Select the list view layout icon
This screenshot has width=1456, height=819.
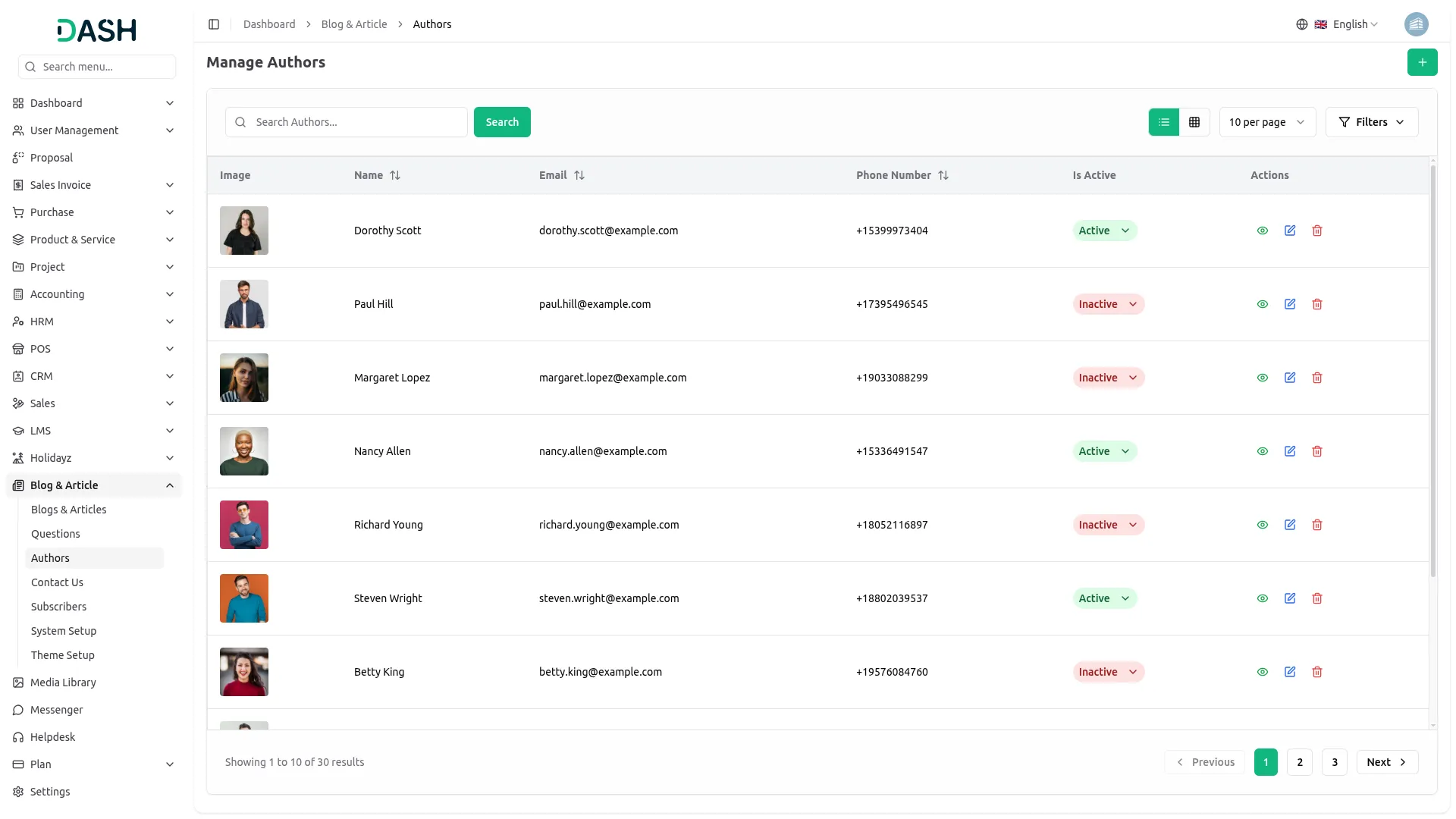click(x=1164, y=122)
